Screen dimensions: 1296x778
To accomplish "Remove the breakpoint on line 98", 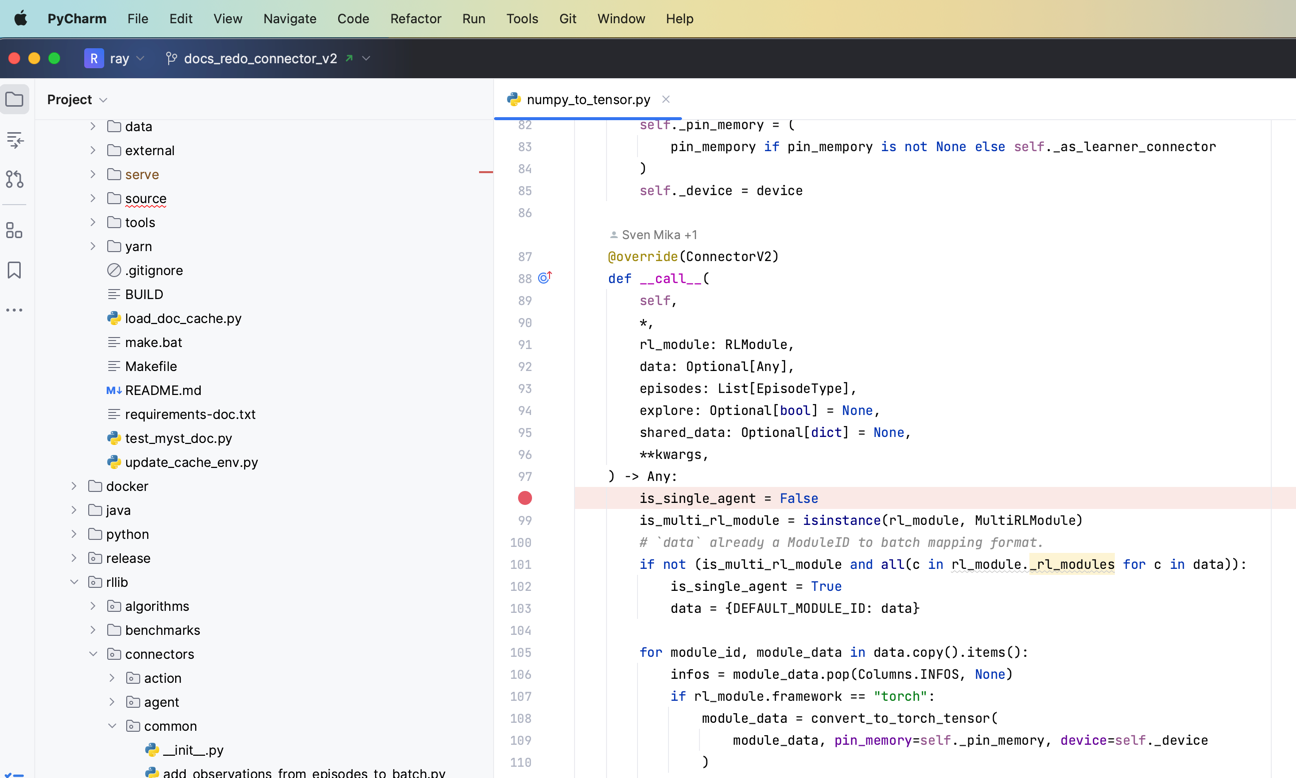I will point(525,498).
